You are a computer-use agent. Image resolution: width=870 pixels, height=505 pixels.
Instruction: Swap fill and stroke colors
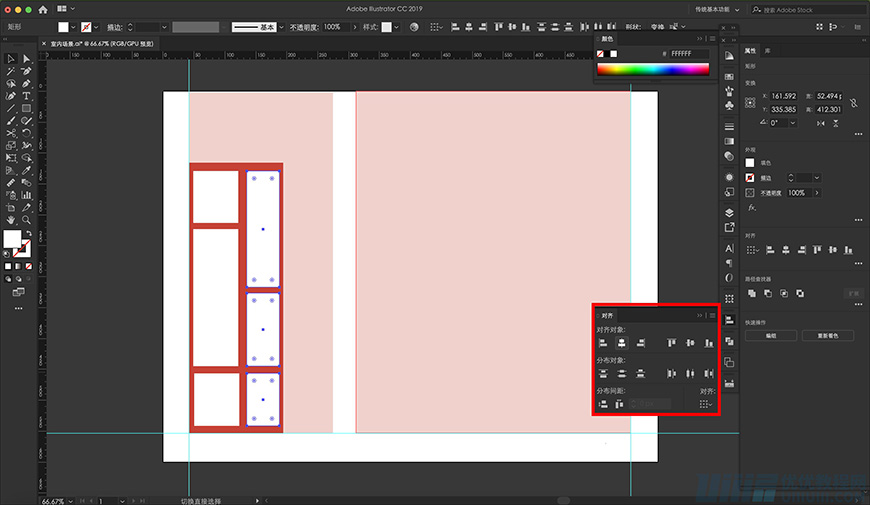(27, 233)
